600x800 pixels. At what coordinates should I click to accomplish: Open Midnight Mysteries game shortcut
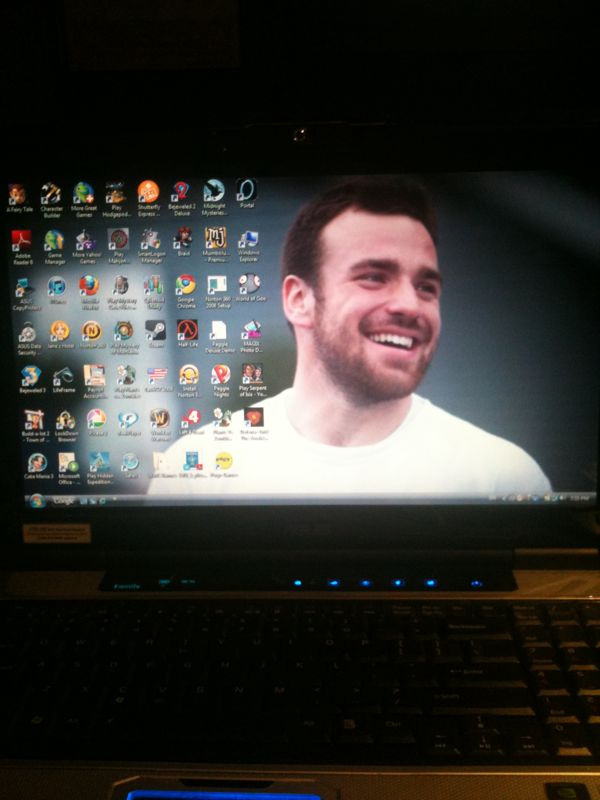(213, 191)
